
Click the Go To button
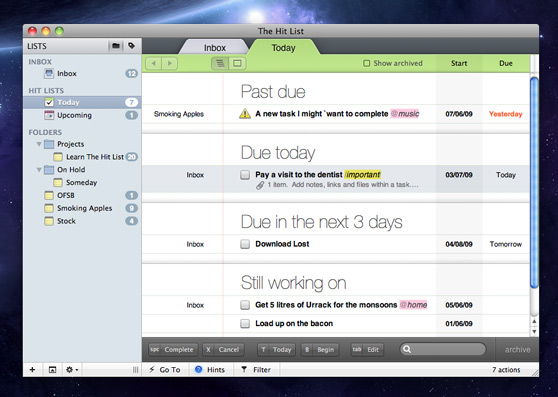(x=165, y=370)
